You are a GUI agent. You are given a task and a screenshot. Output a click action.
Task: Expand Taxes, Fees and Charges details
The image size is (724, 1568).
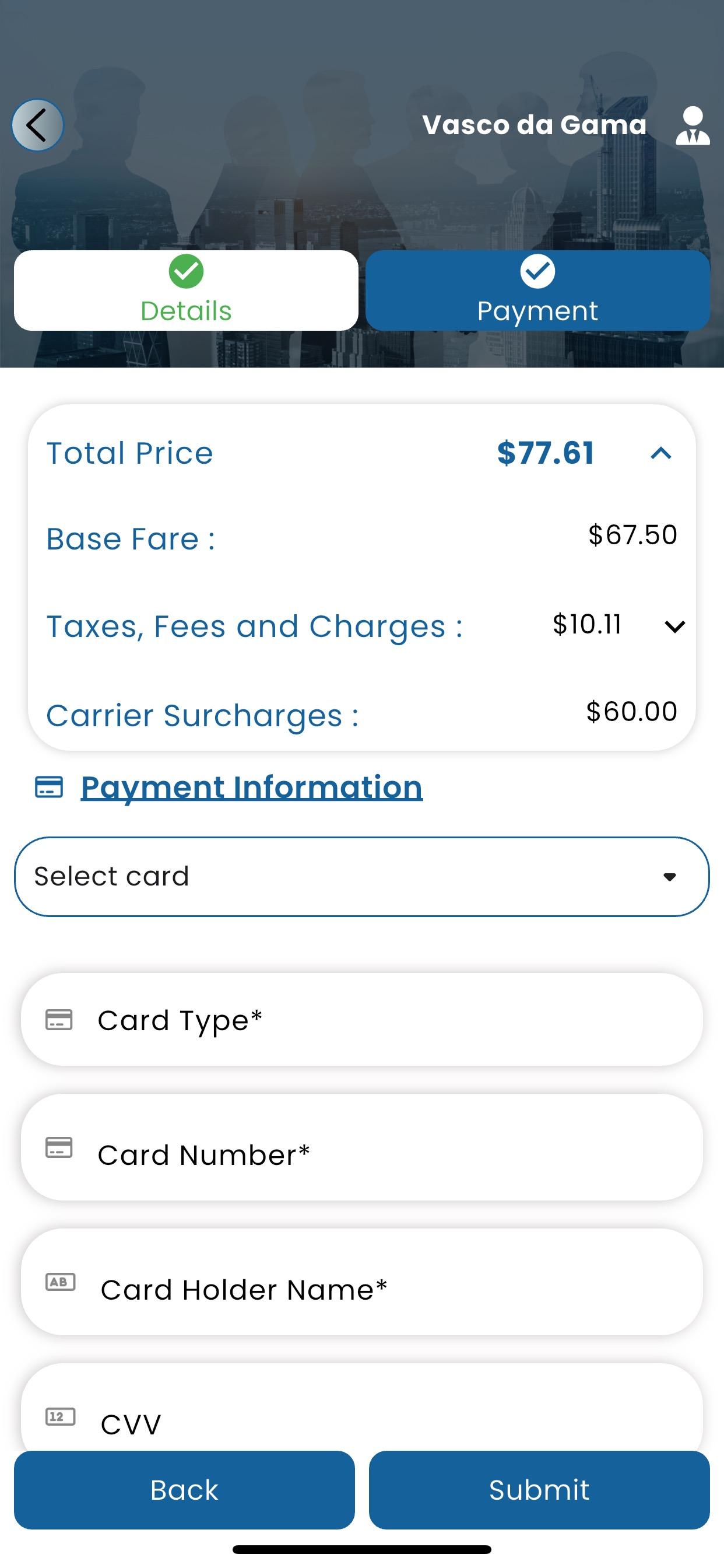tap(674, 626)
